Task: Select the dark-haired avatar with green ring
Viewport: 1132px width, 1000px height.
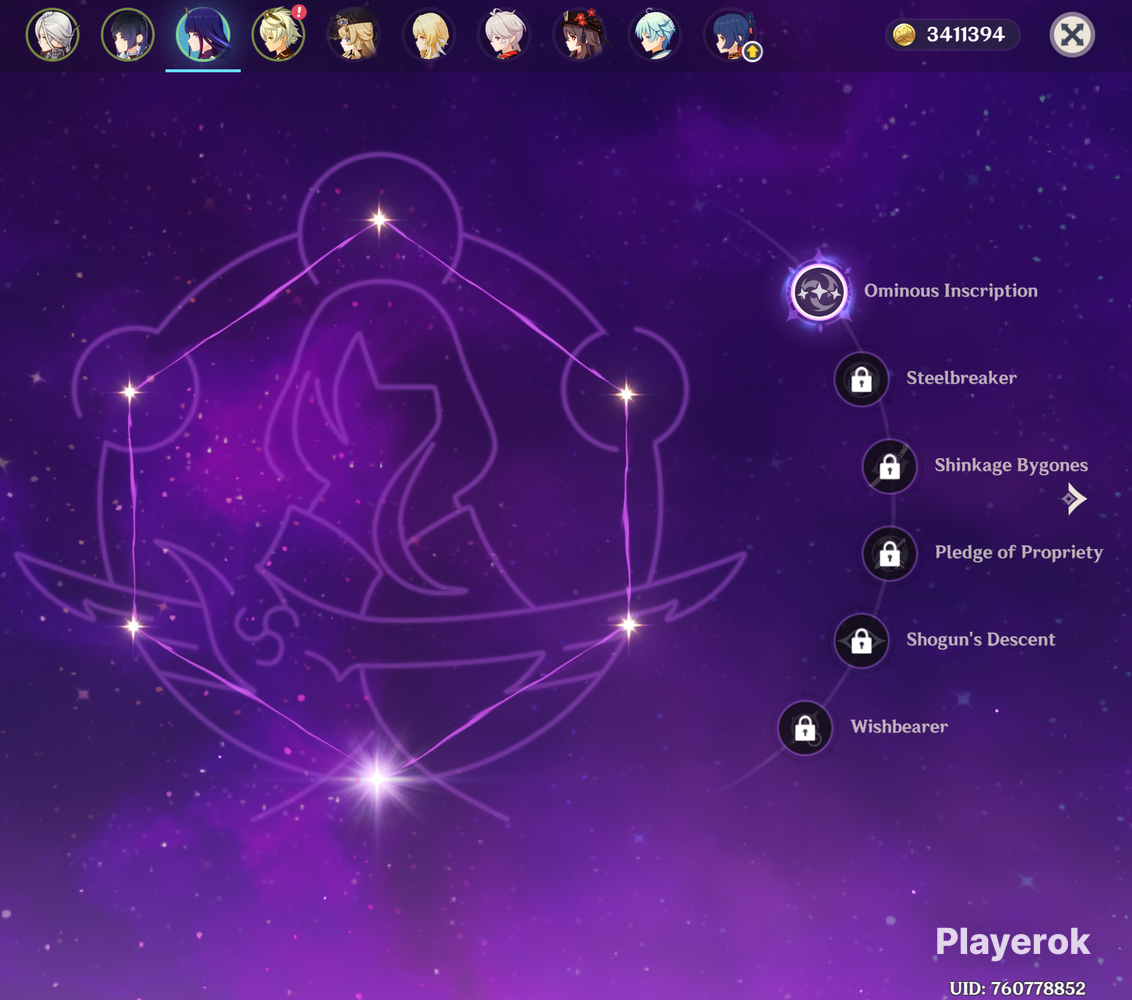Action: (x=128, y=34)
